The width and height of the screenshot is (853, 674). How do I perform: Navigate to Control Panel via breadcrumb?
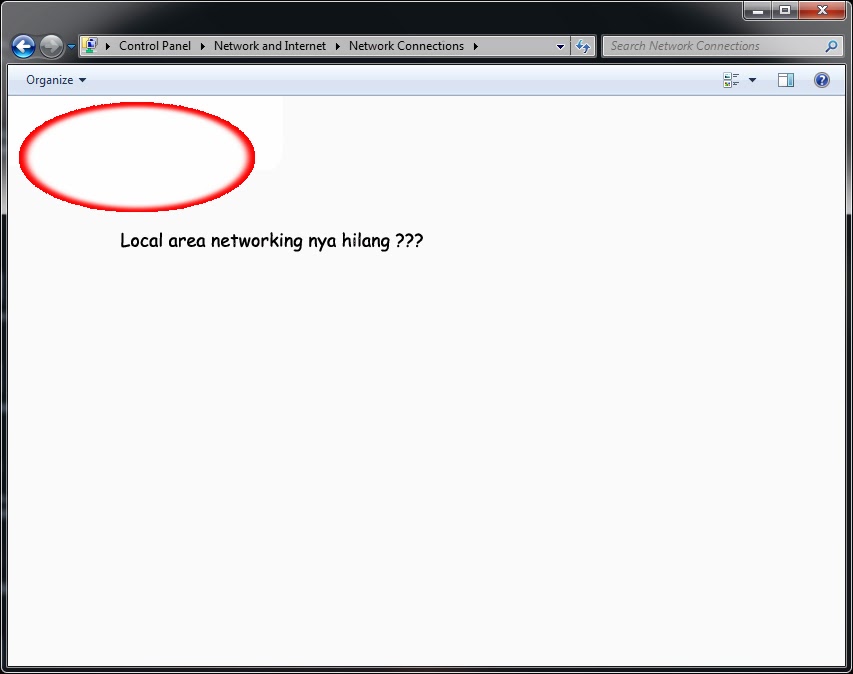(155, 46)
